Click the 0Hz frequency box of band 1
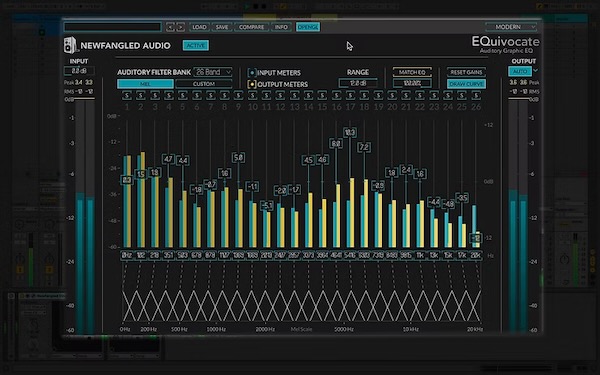The image size is (600, 375). click(x=127, y=255)
